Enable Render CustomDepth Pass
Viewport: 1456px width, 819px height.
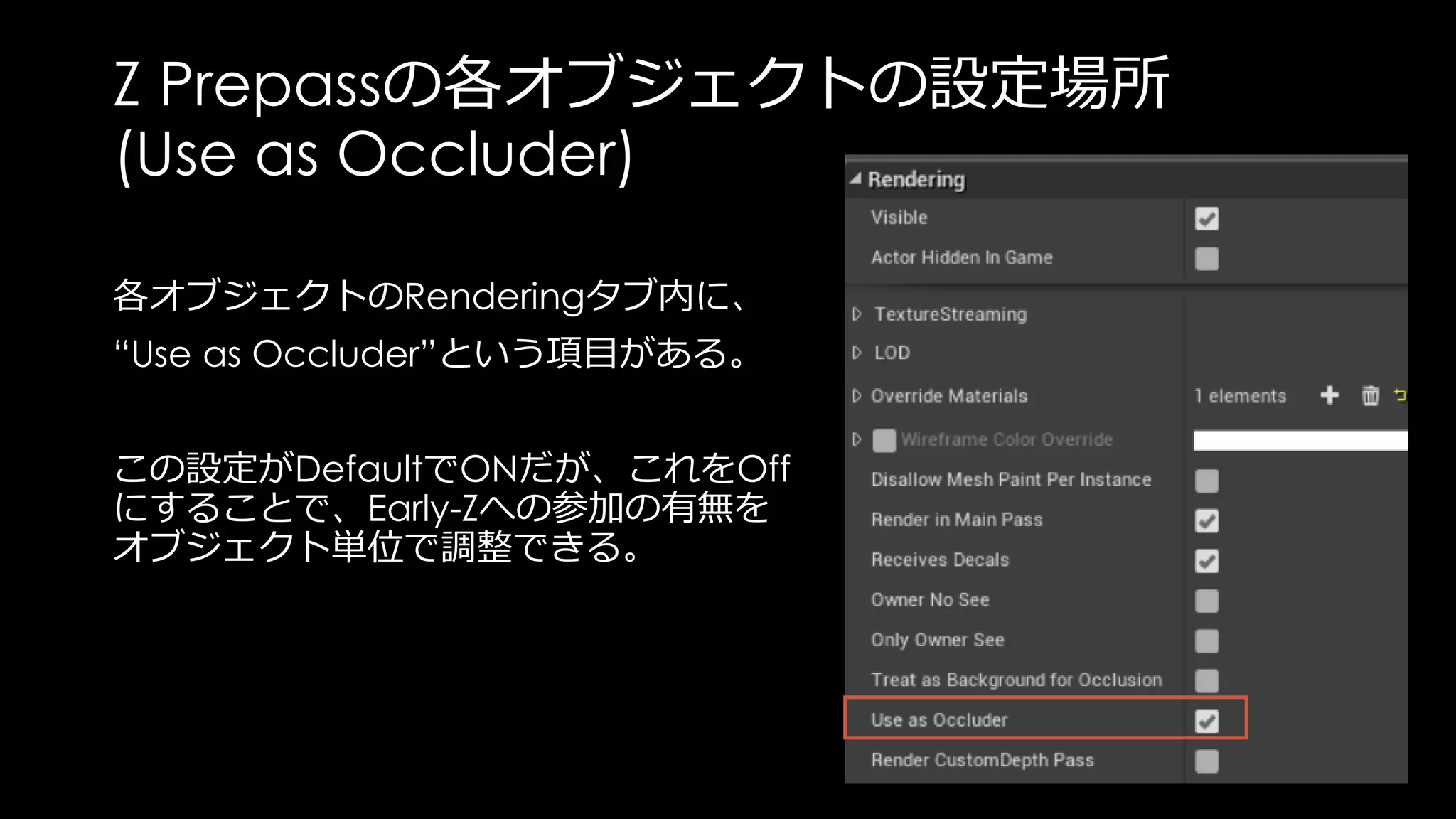[x=1206, y=761]
